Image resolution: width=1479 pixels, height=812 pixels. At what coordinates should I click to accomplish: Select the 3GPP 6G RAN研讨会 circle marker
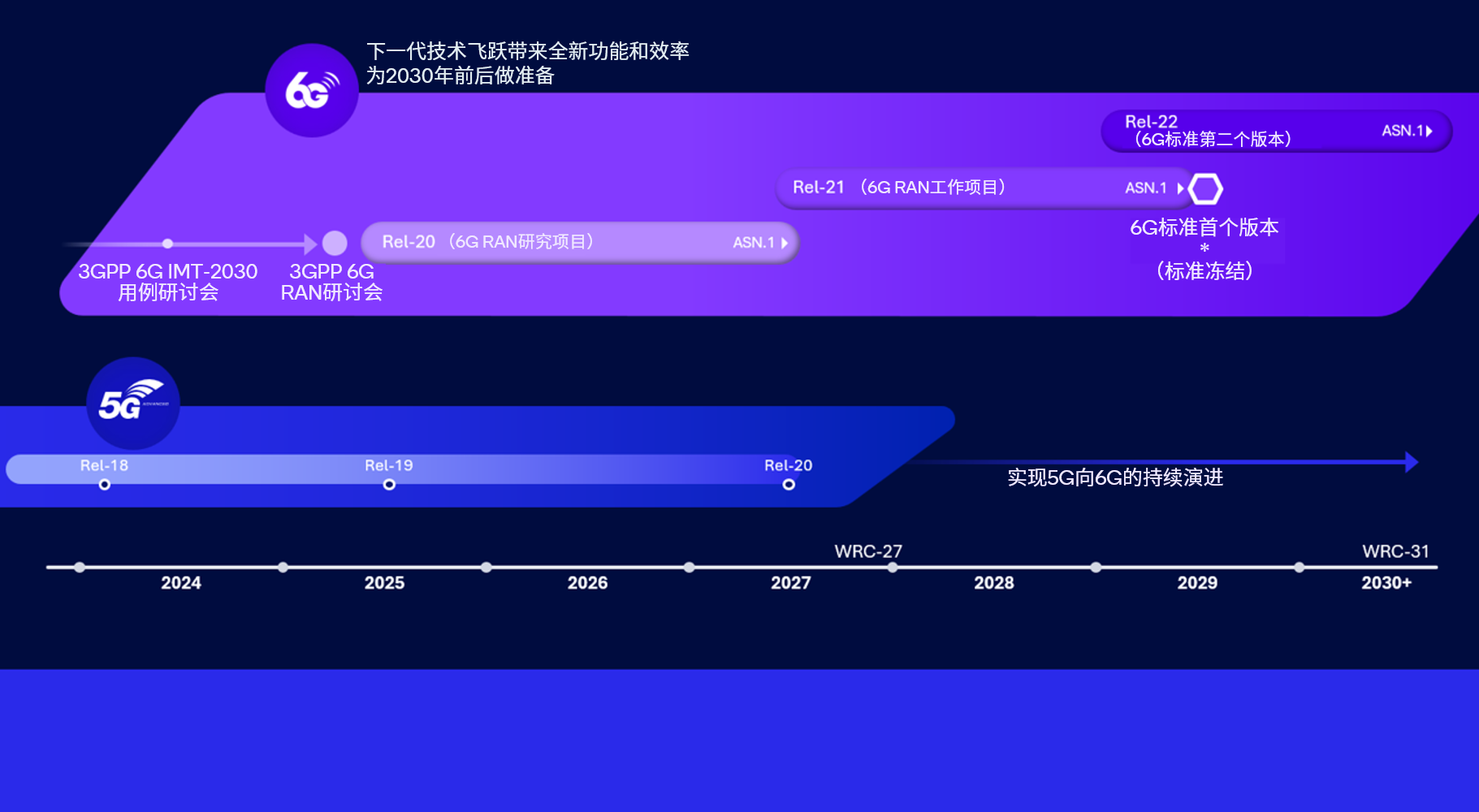[333, 243]
